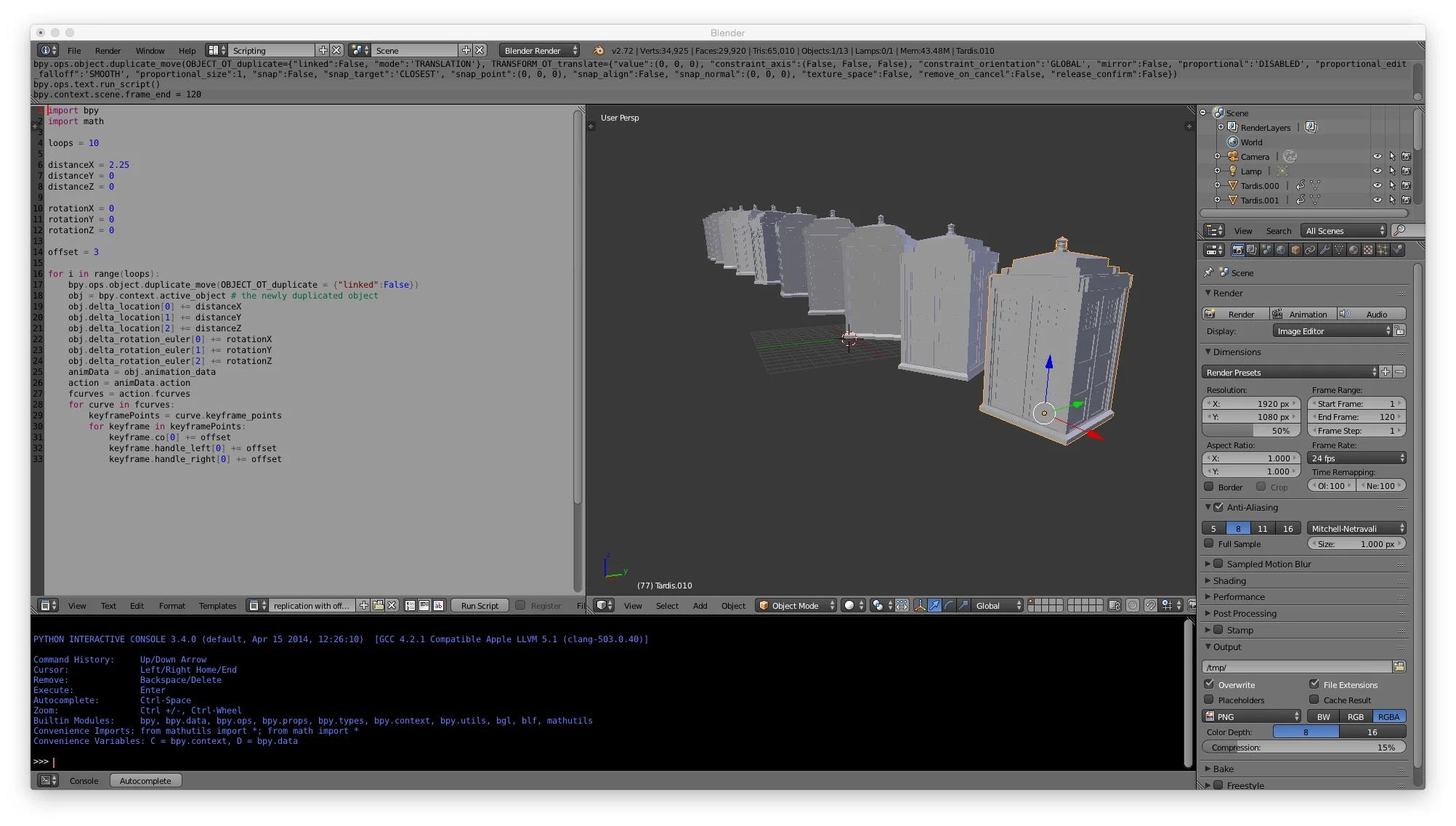Click the End Frame field showing 120
Screen dimensions: 1456x826
pos(1356,416)
